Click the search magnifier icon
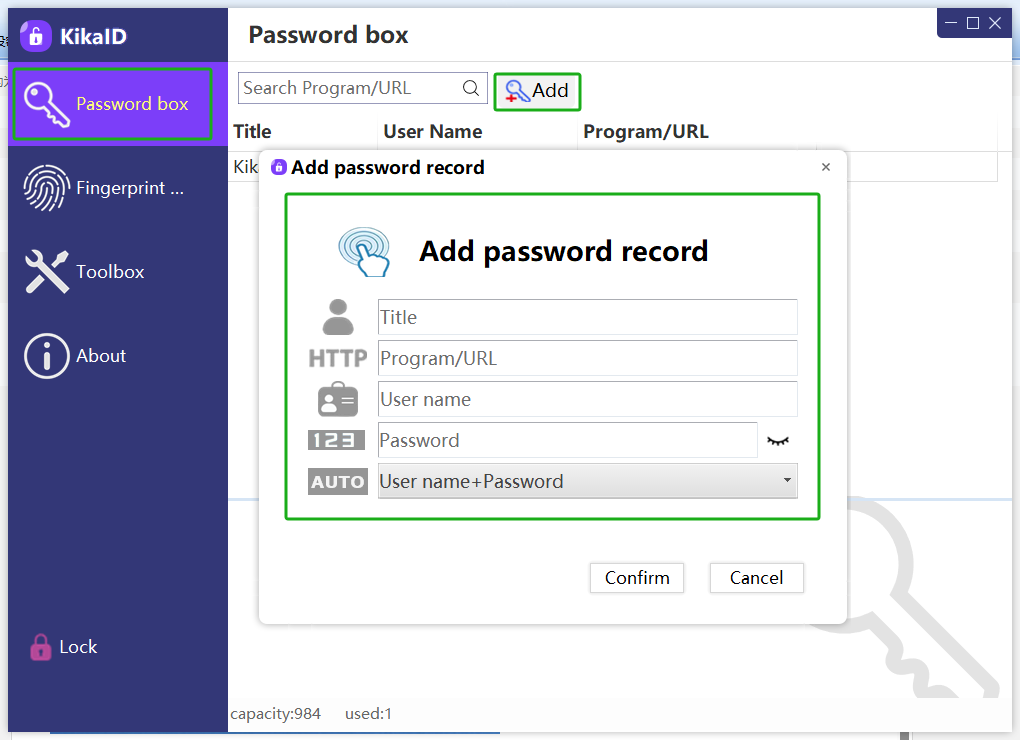This screenshot has height=740, width=1020. (x=471, y=88)
